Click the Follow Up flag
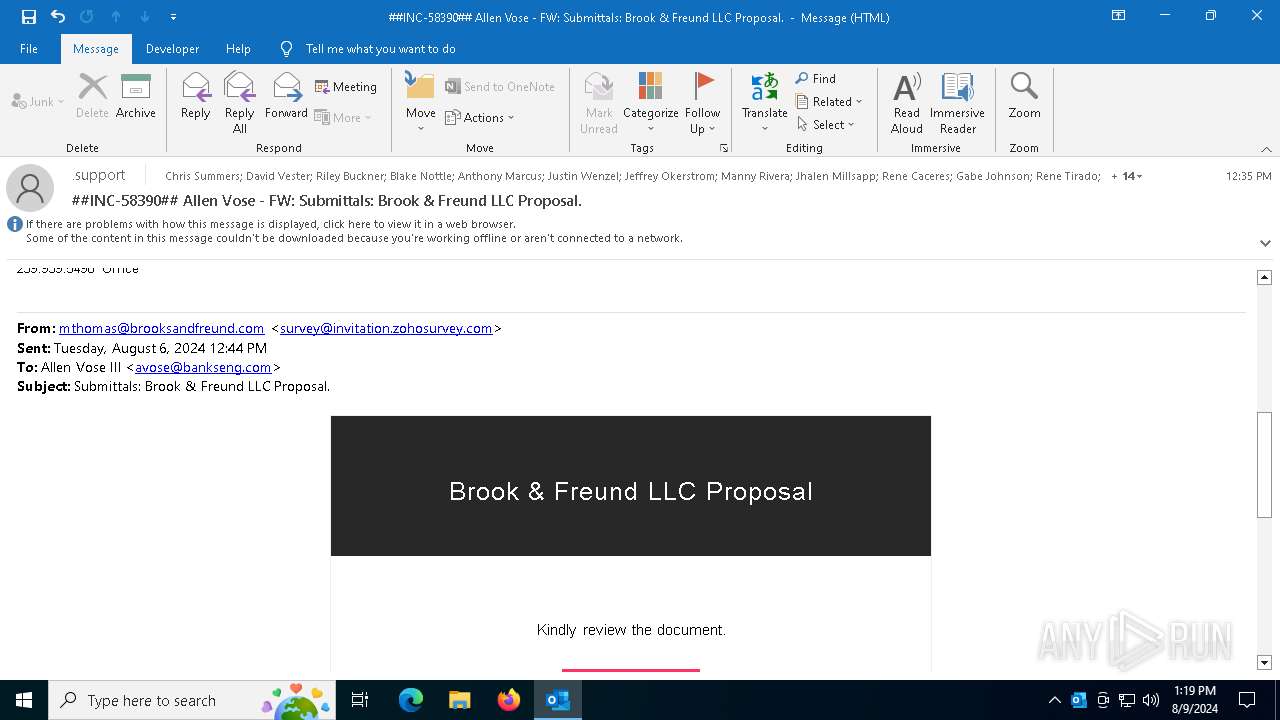Screen dimensions: 1280x720 [x=703, y=103]
